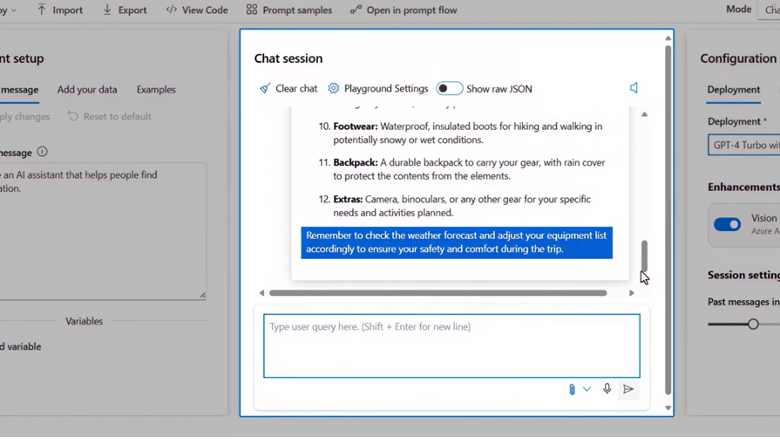Click the chat messages vertical scrollbar thumb

pos(644,256)
